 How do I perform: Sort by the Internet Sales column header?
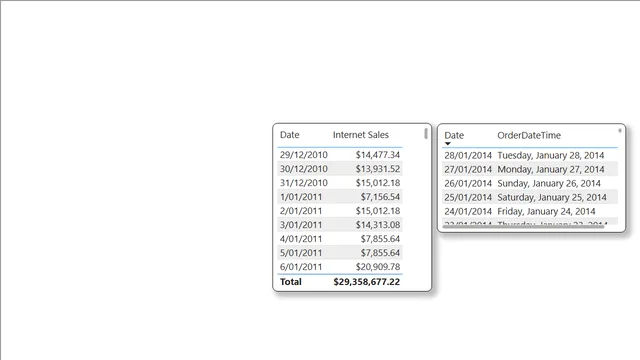tap(360, 135)
